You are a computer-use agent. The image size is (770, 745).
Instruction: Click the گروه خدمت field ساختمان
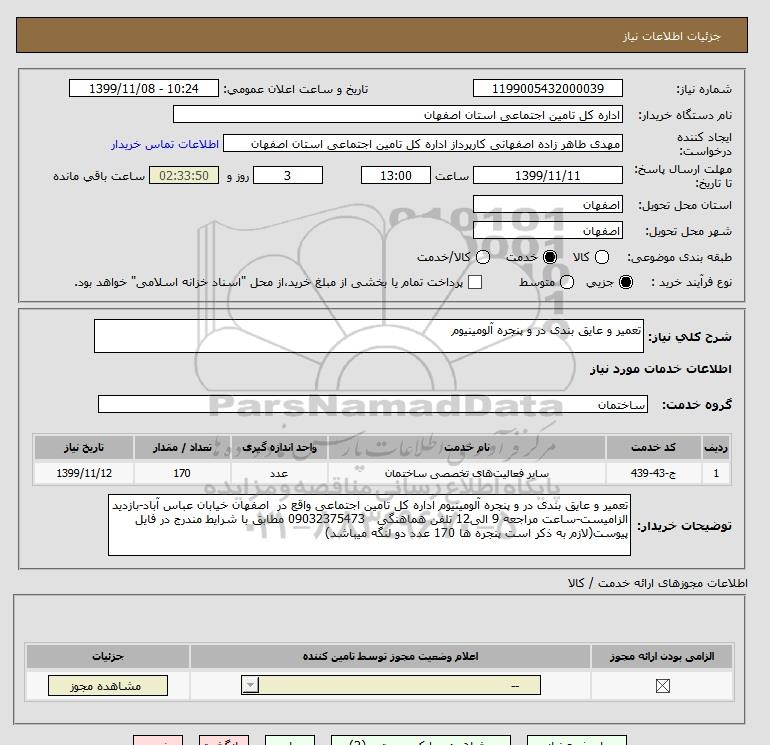click(373, 405)
